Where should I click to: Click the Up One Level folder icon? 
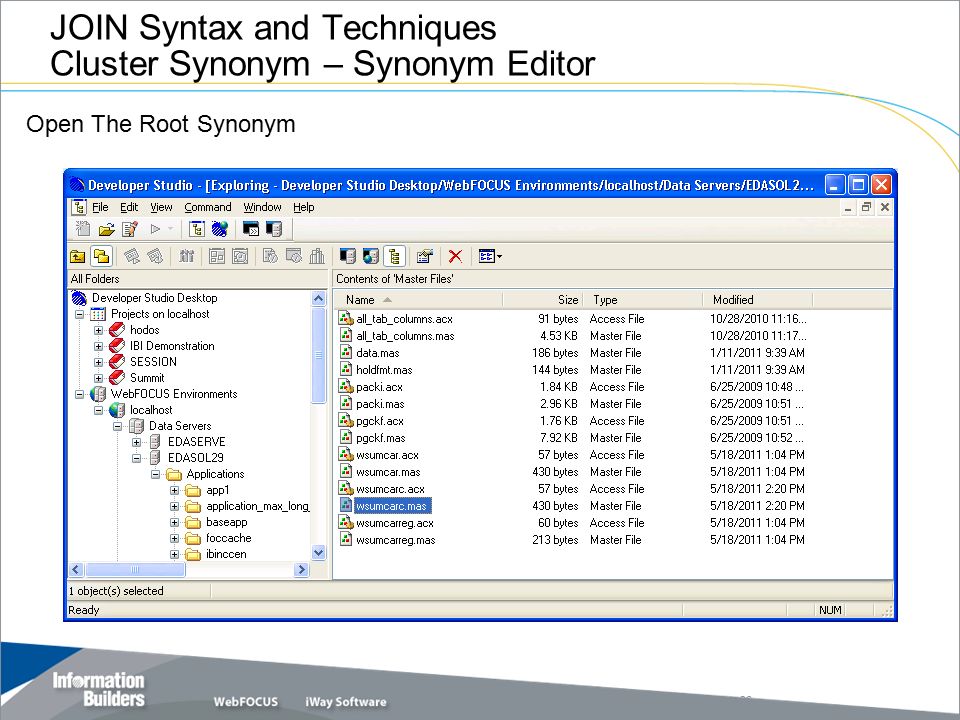pos(78,257)
